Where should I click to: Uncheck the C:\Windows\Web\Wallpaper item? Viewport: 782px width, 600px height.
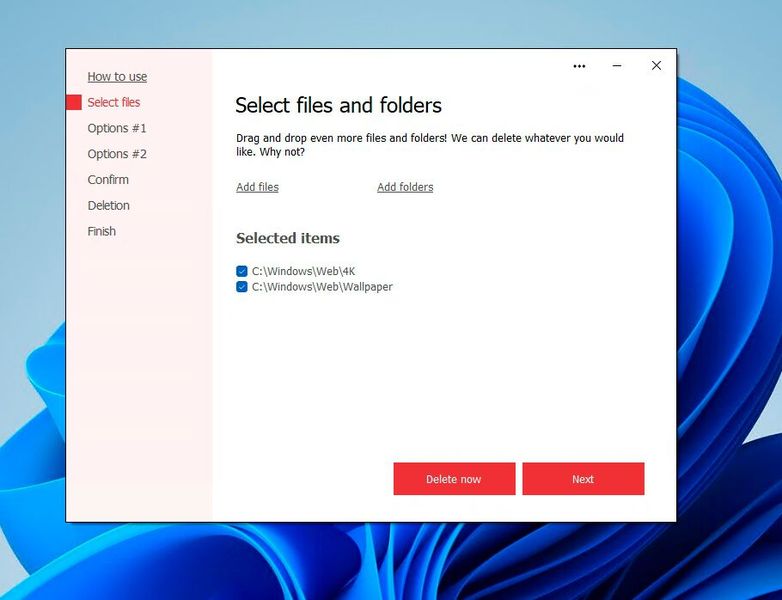pyautogui.click(x=242, y=287)
